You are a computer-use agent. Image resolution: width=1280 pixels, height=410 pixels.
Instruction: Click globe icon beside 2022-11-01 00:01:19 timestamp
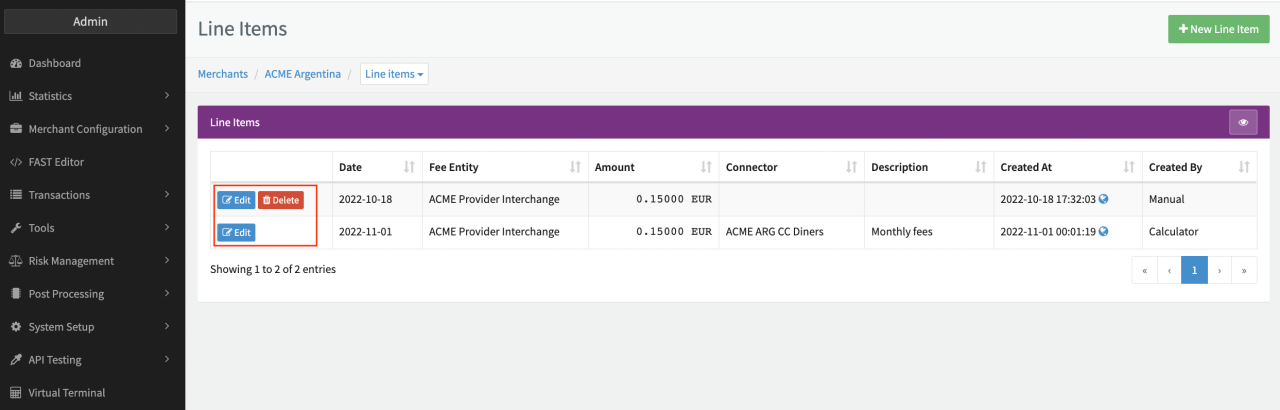coord(1104,232)
